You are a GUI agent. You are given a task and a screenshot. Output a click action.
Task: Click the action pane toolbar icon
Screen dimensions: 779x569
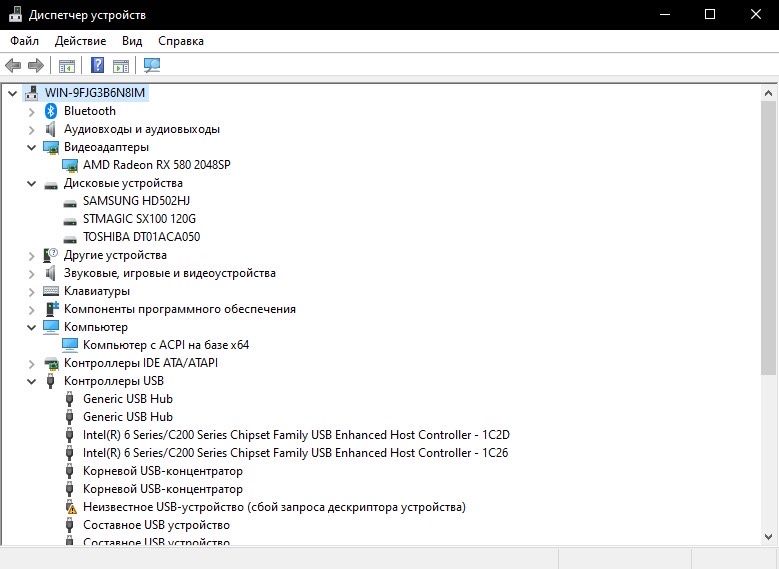(x=121, y=66)
